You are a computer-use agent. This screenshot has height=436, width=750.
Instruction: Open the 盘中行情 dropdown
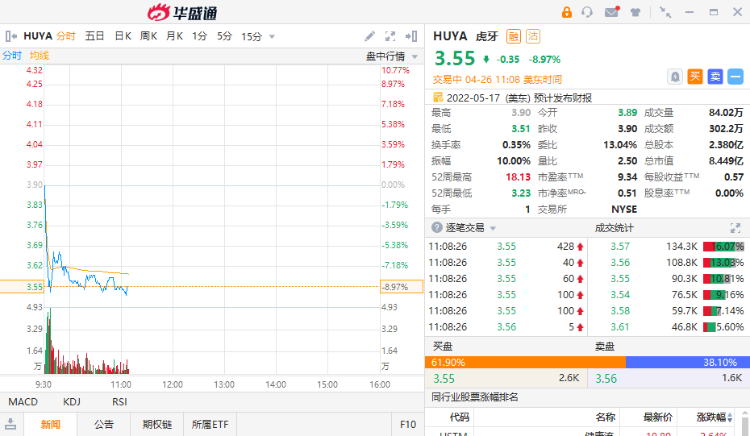click(x=390, y=56)
